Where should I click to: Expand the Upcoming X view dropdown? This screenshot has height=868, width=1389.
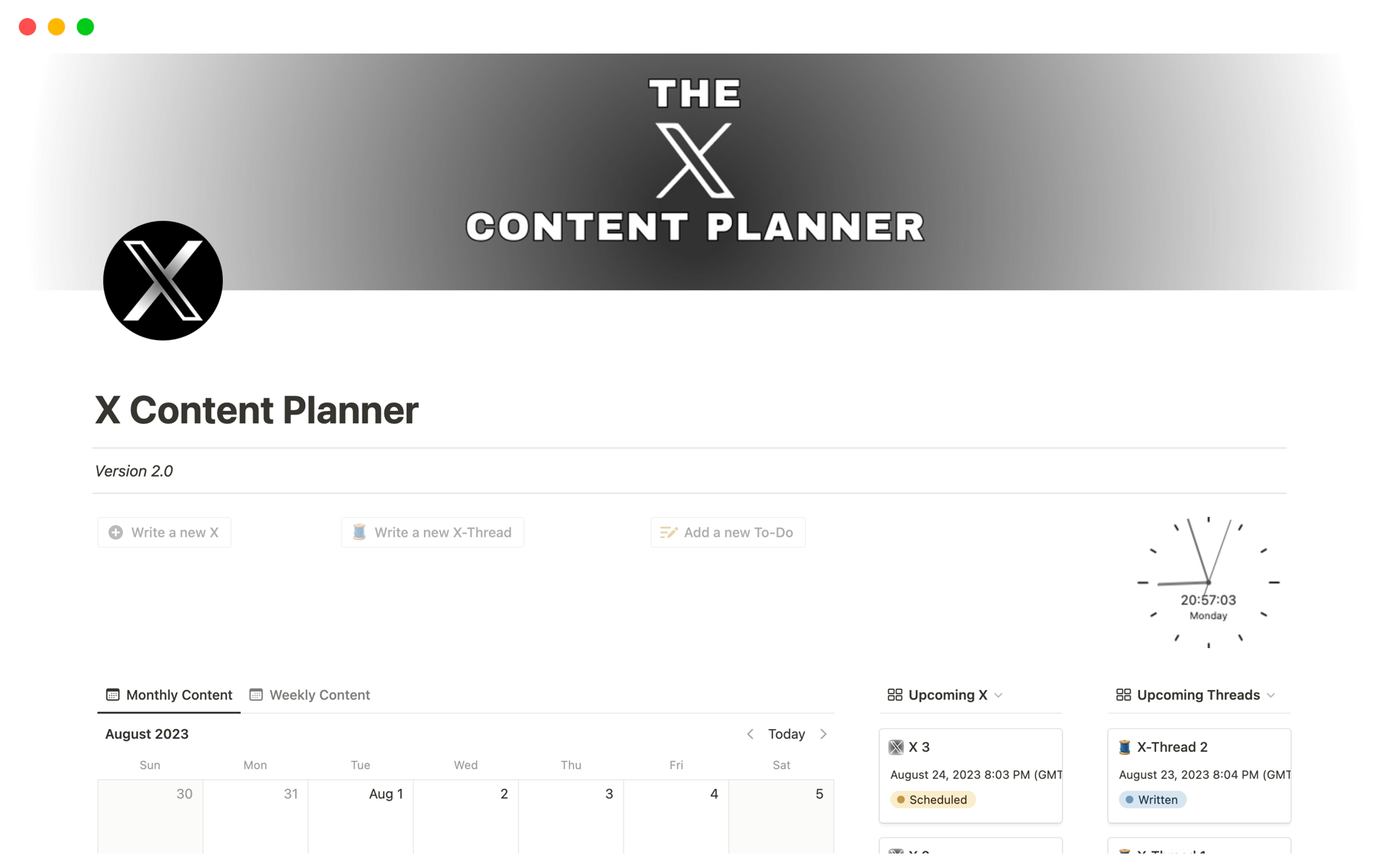(x=999, y=695)
